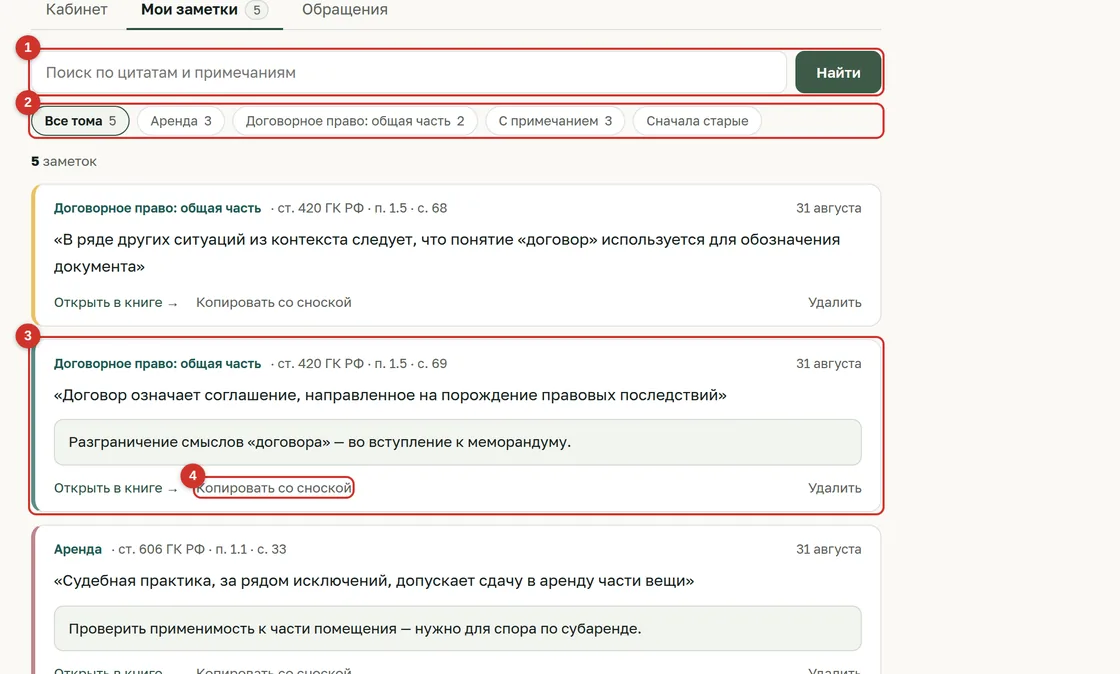The width and height of the screenshot is (1120, 674).
Task: Click the quote «Договор означает соглашение…»
Action: coord(390,395)
